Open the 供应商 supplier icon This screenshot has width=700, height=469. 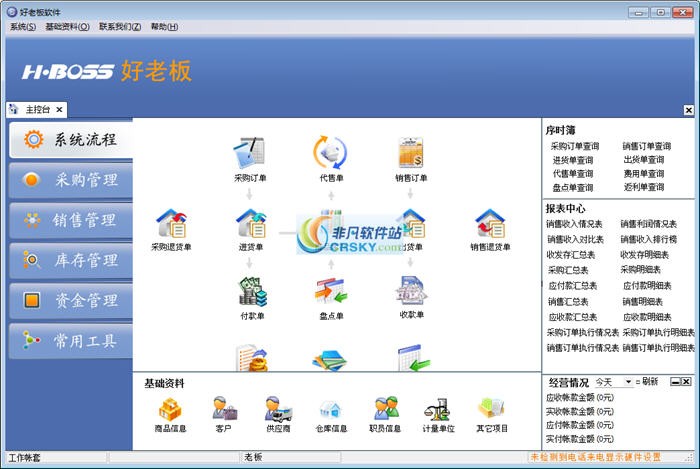pos(278,408)
